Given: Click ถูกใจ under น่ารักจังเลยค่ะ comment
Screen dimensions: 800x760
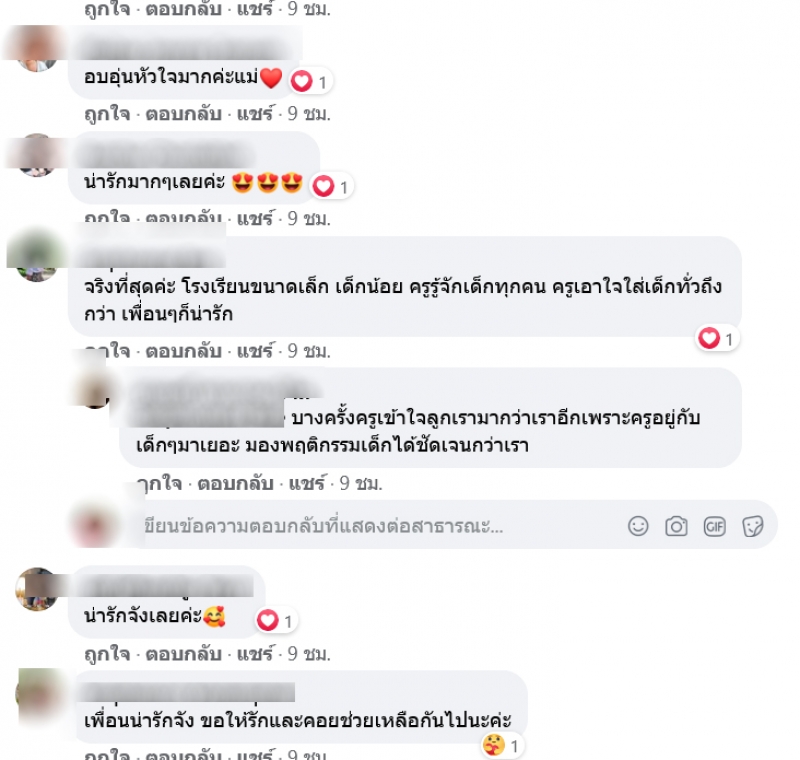Looking at the screenshot, I should tap(107, 654).
